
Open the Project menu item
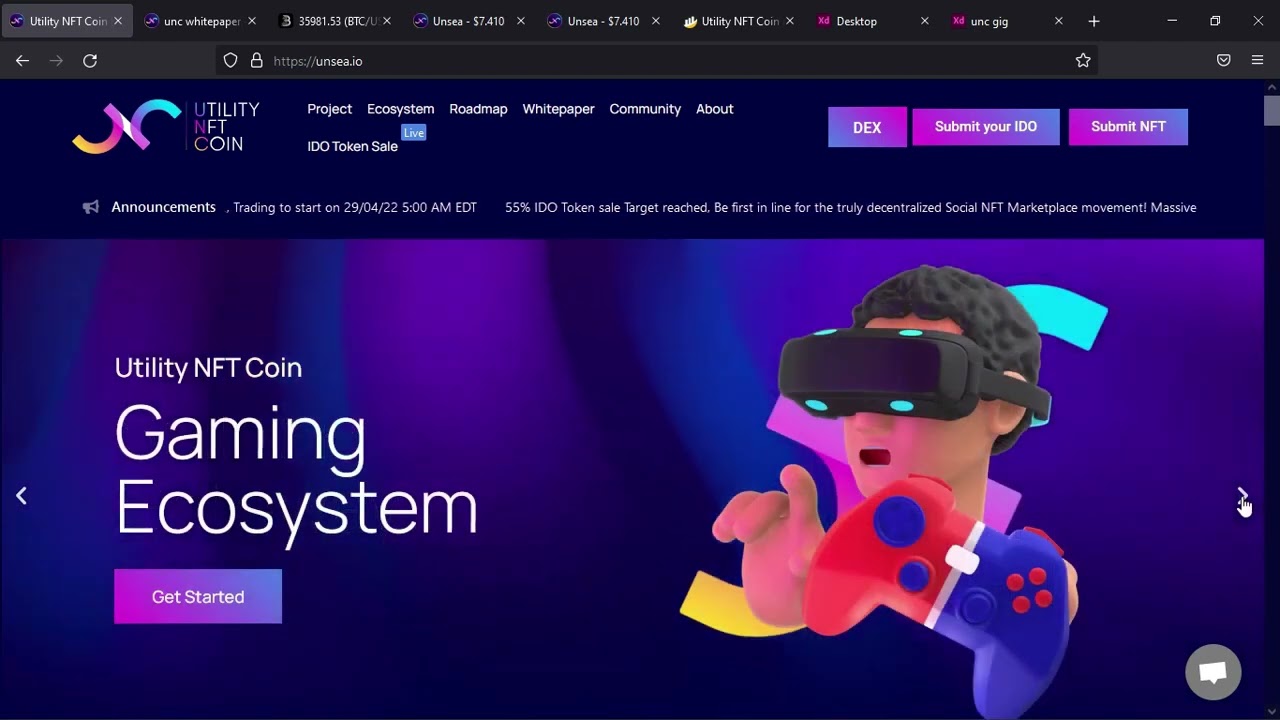coord(330,109)
